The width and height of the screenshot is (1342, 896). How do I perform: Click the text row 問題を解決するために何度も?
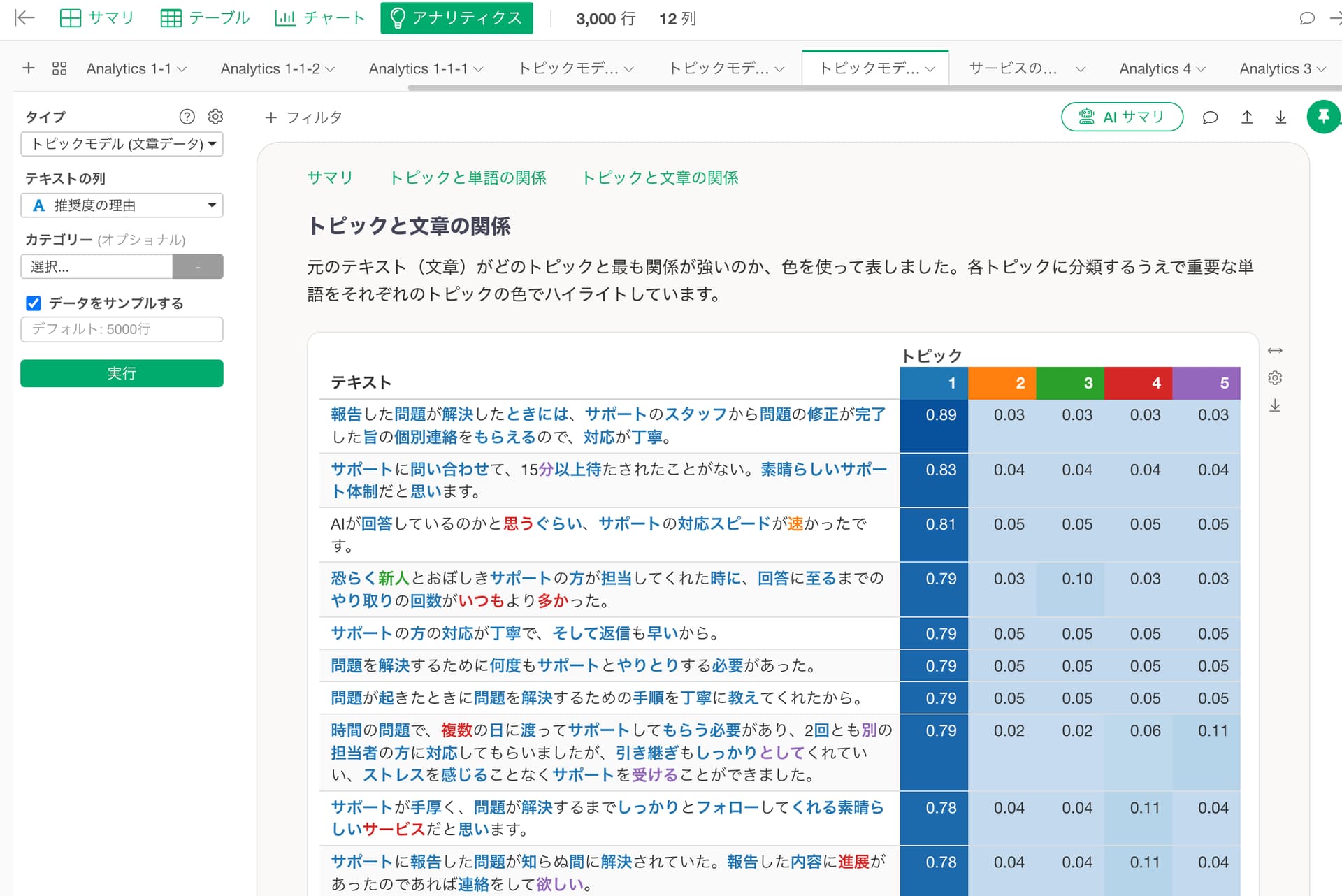point(609,665)
